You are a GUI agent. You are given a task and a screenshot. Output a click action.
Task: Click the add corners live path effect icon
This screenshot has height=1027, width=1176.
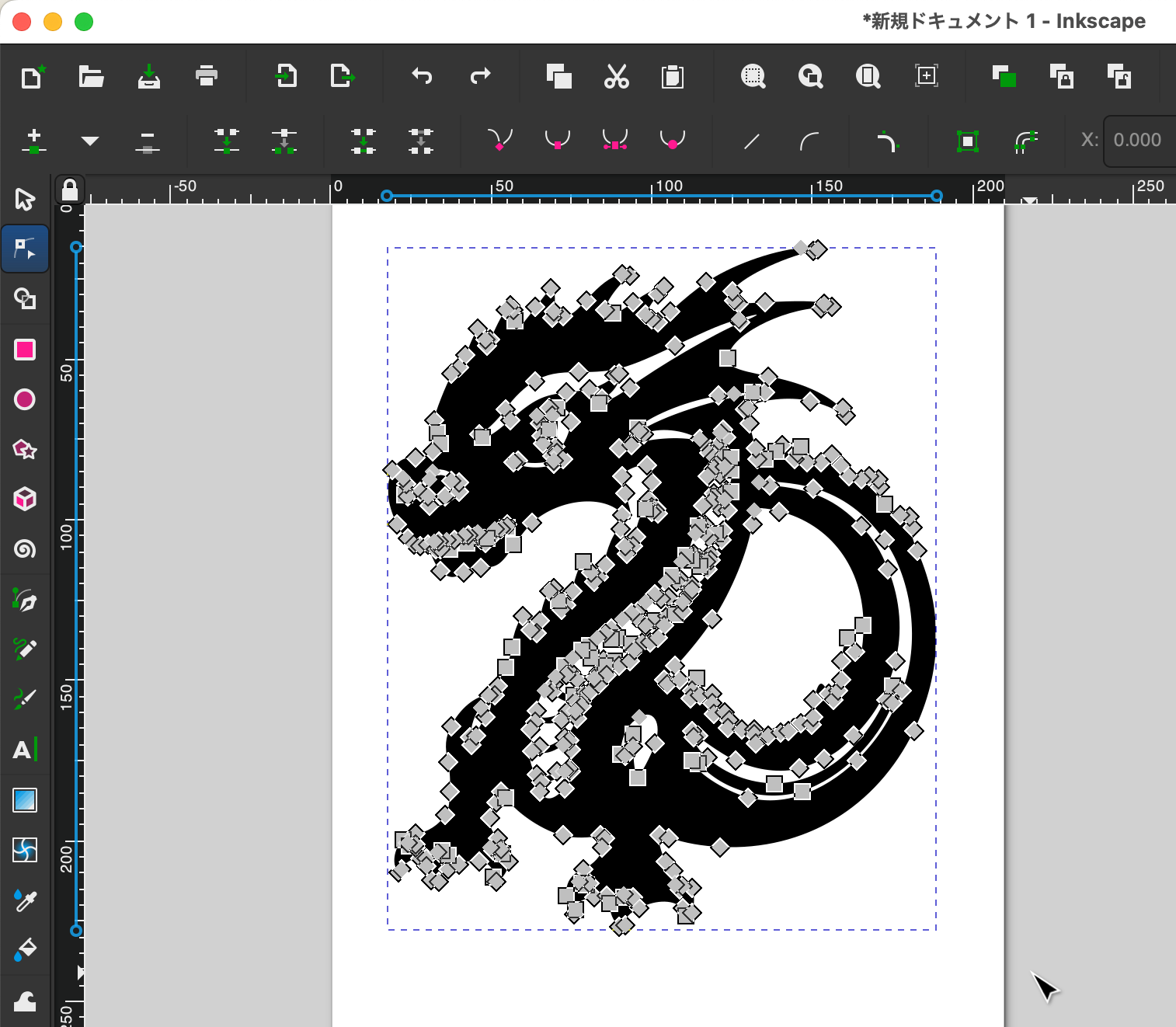click(x=888, y=141)
